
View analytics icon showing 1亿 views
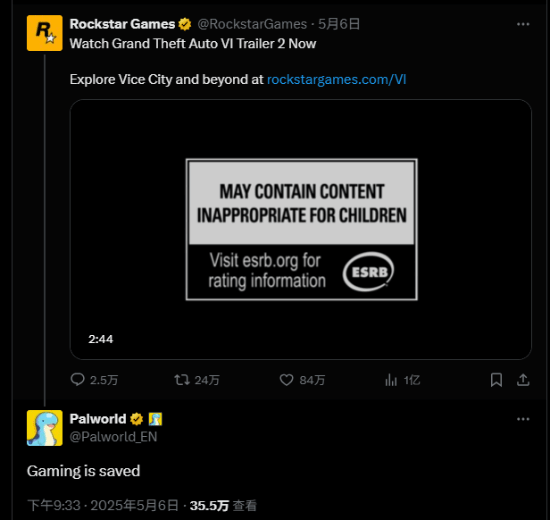tap(391, 380)
